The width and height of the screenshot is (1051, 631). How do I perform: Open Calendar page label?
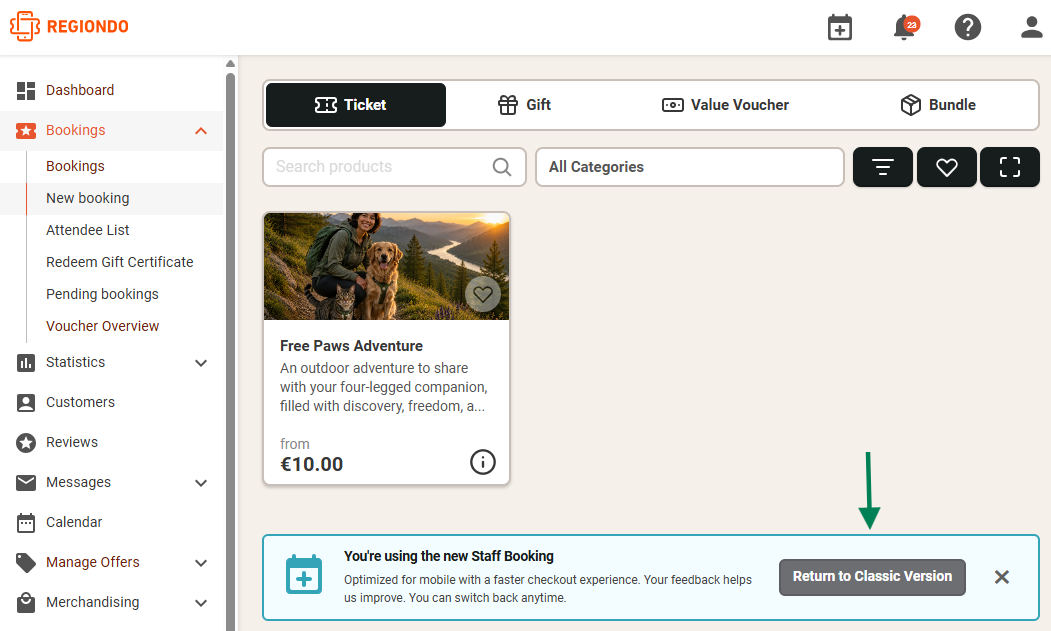(x=74, y=522)
